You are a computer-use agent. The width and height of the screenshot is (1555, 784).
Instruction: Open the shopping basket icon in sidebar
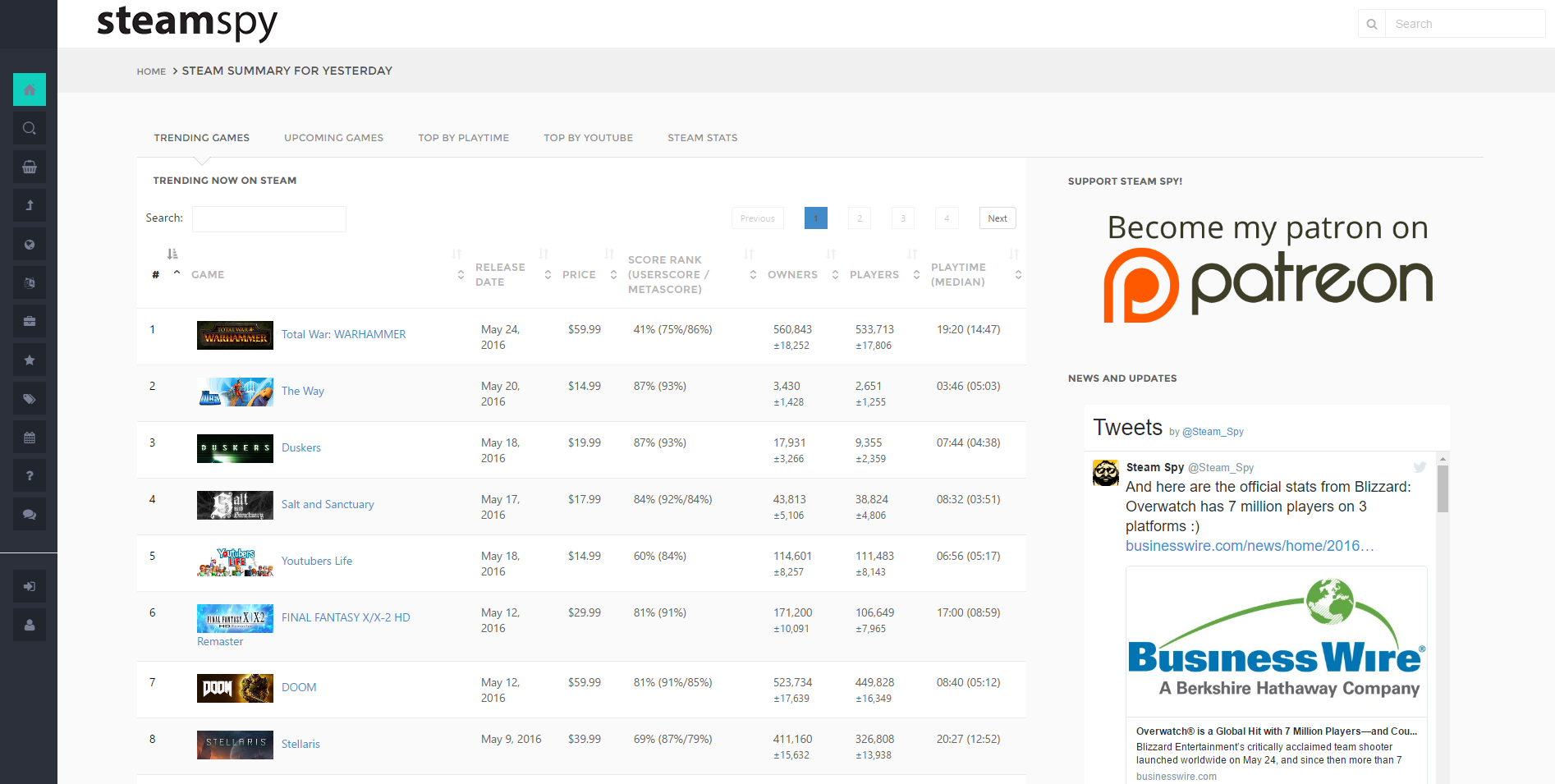coord(30,167)
